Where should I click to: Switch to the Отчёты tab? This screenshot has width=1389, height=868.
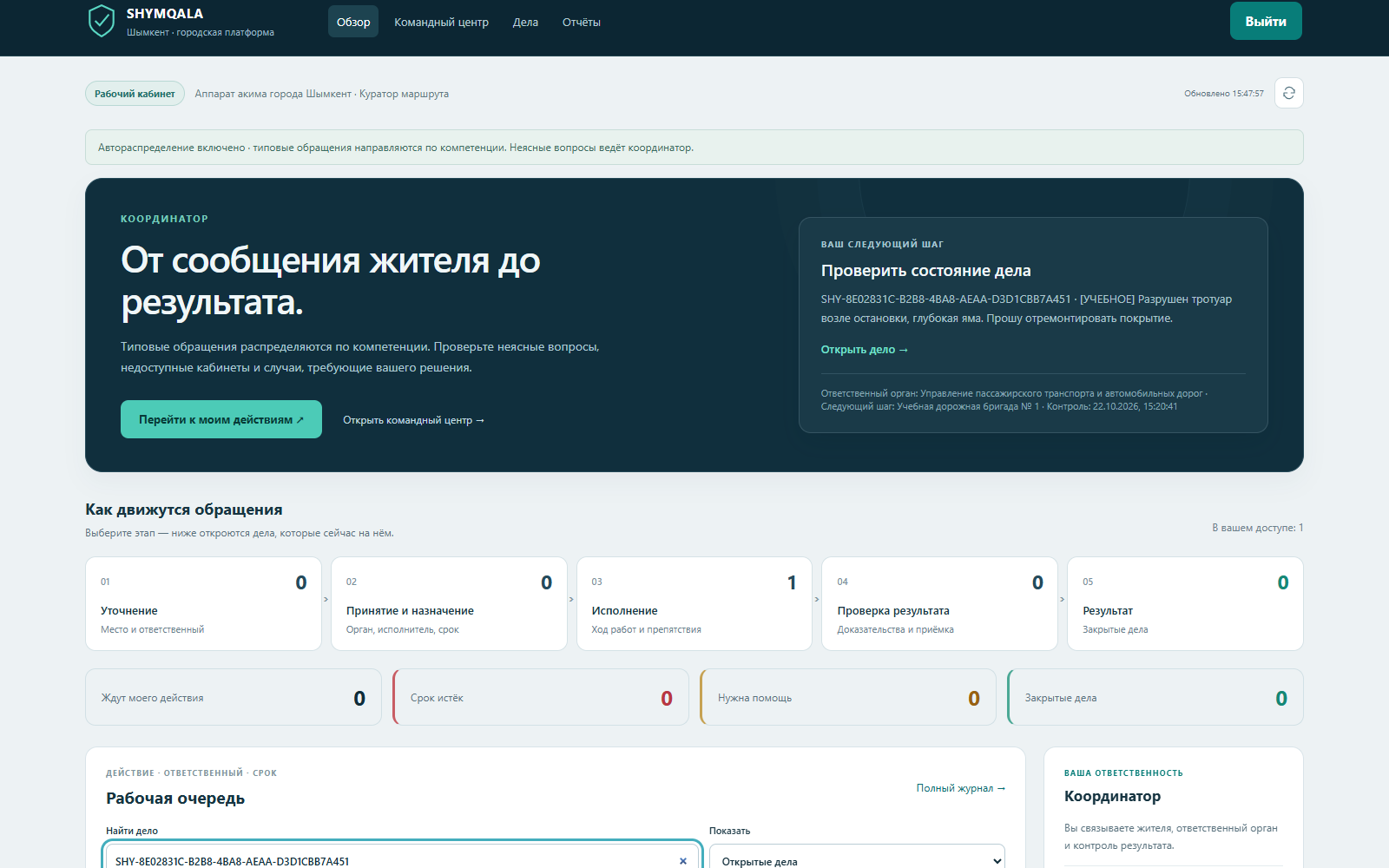click(x=582, y=22)
